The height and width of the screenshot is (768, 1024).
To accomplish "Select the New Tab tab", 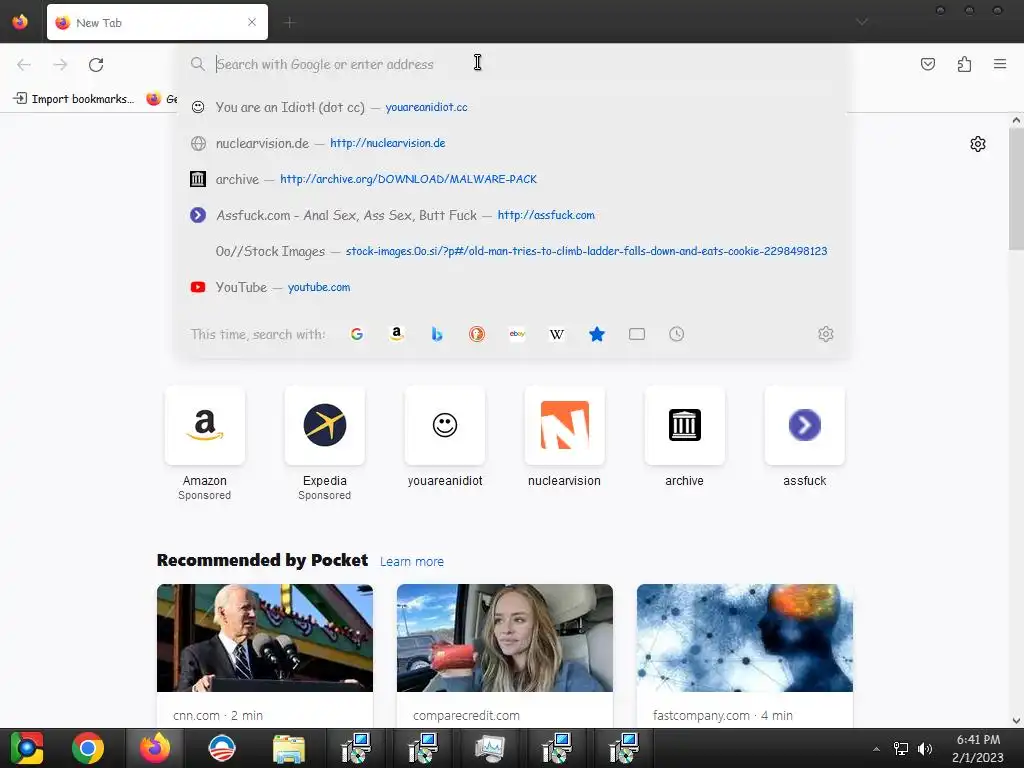I will 157,22.
